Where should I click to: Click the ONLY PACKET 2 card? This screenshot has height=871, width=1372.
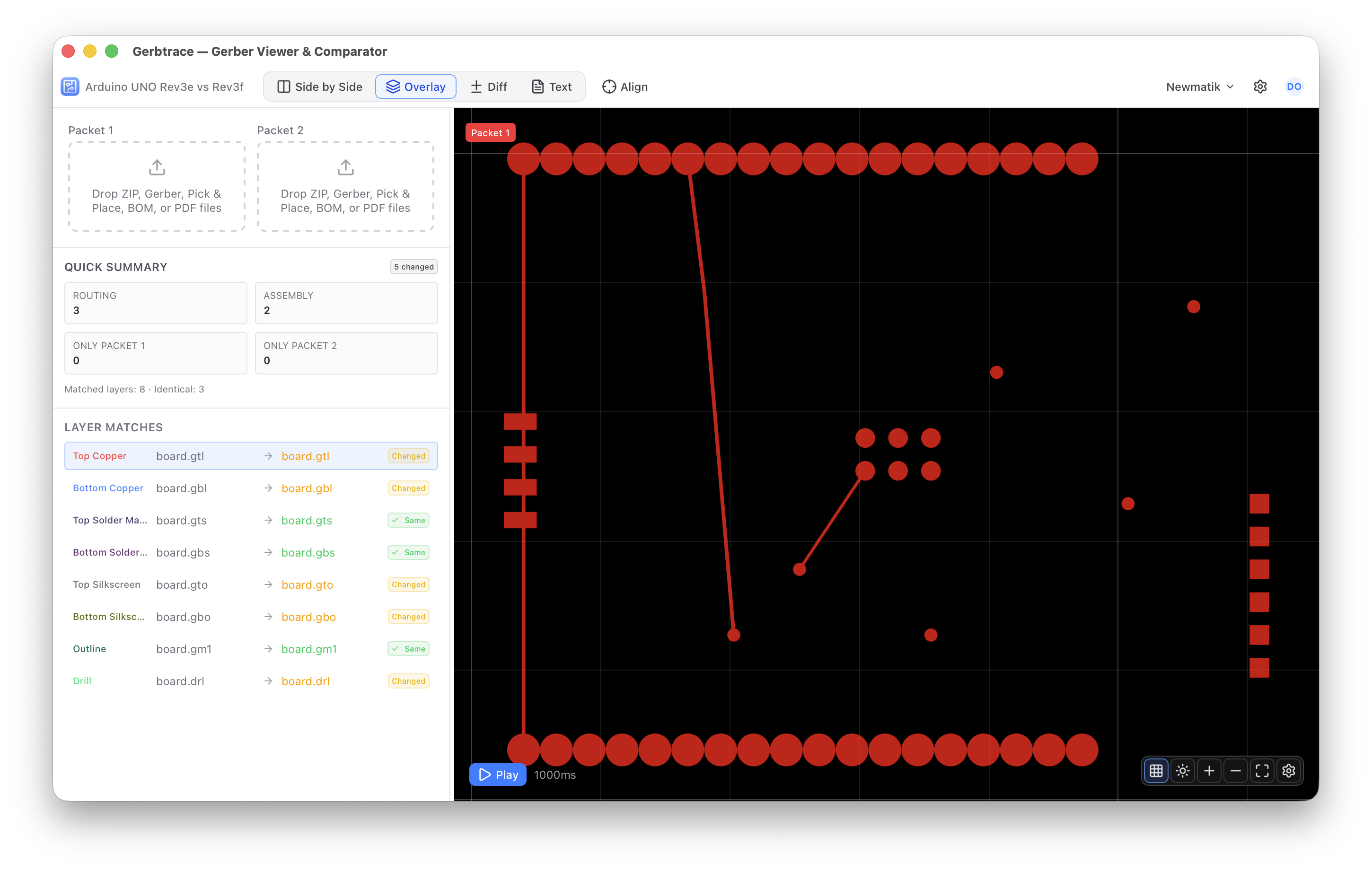point(346,353)
